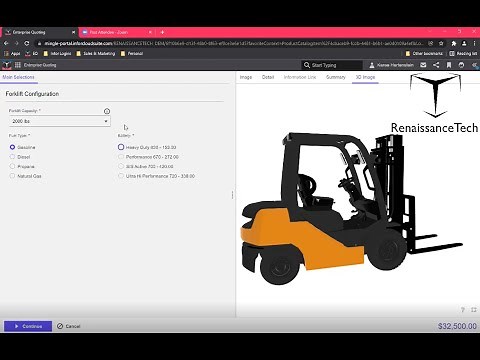Image resolution: width=480 pixels, height=360 pixels.
Task: Open the Chrome three-dot menu
Action: tap(474, 43)
